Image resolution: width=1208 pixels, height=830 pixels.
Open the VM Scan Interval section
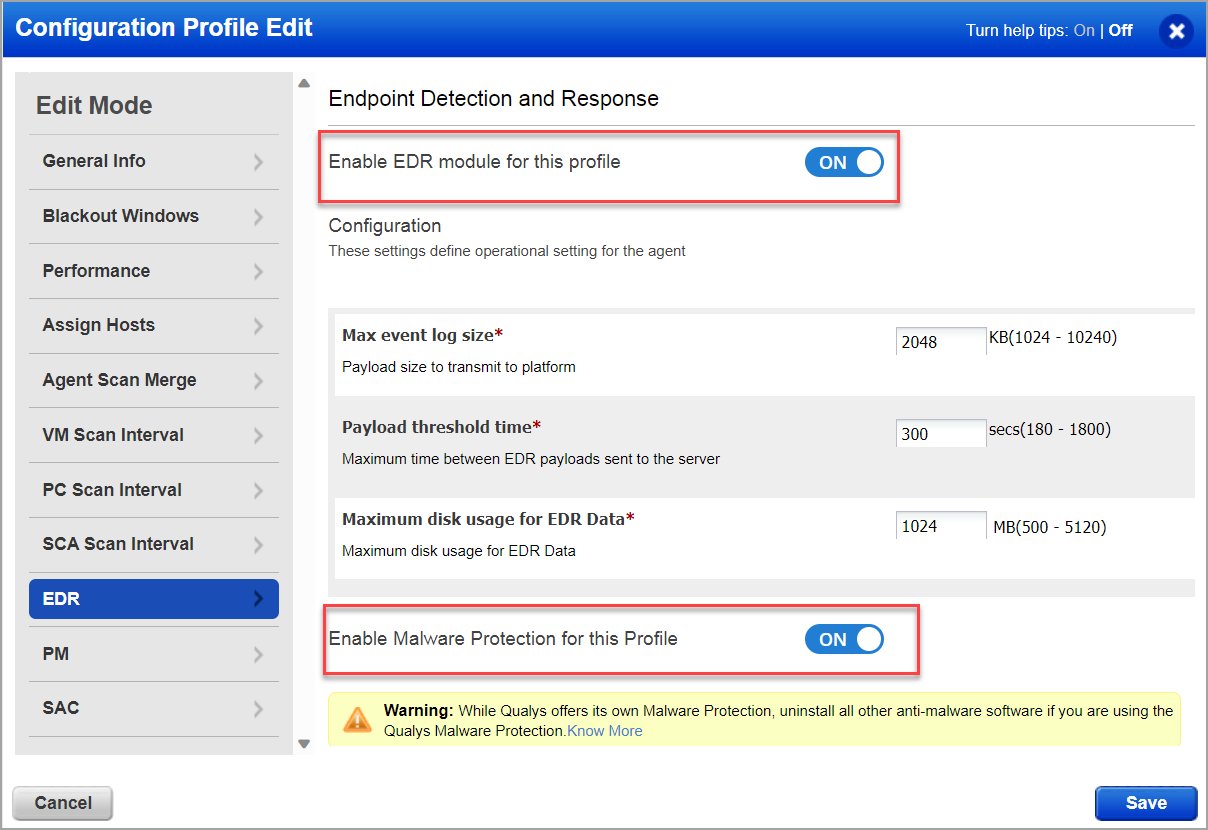(154, 435)
